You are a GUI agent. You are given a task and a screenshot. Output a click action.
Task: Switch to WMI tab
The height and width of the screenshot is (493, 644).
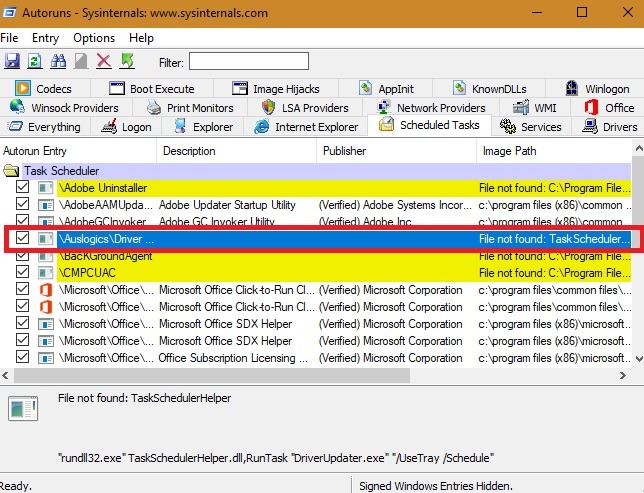[x=534, y=108]
